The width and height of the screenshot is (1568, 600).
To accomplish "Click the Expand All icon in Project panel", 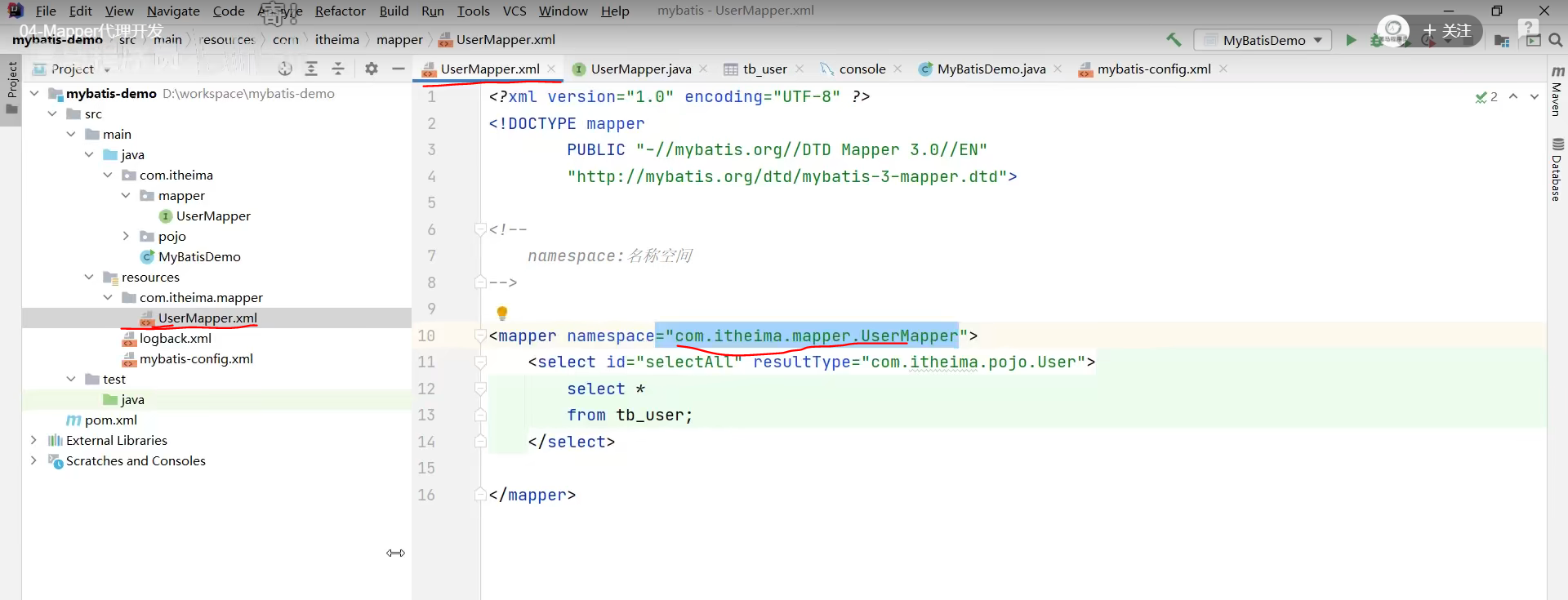I will [x=311, y=69].
